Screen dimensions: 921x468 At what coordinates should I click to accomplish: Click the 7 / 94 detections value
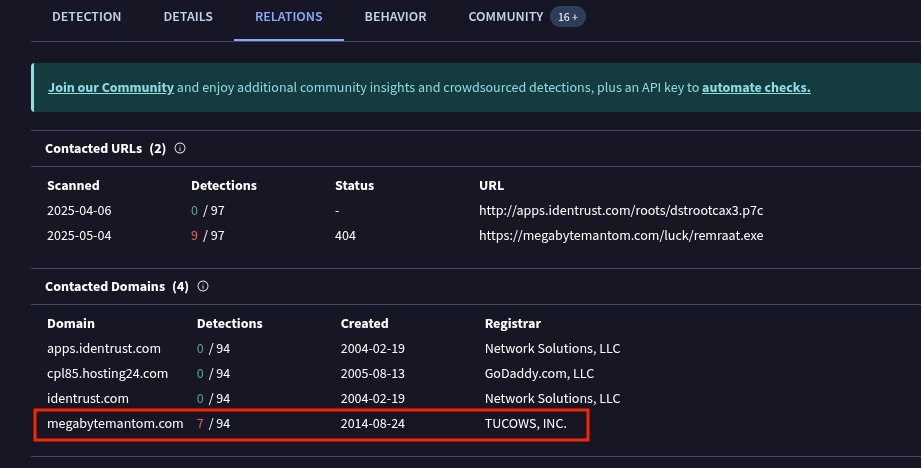[213, 423]
